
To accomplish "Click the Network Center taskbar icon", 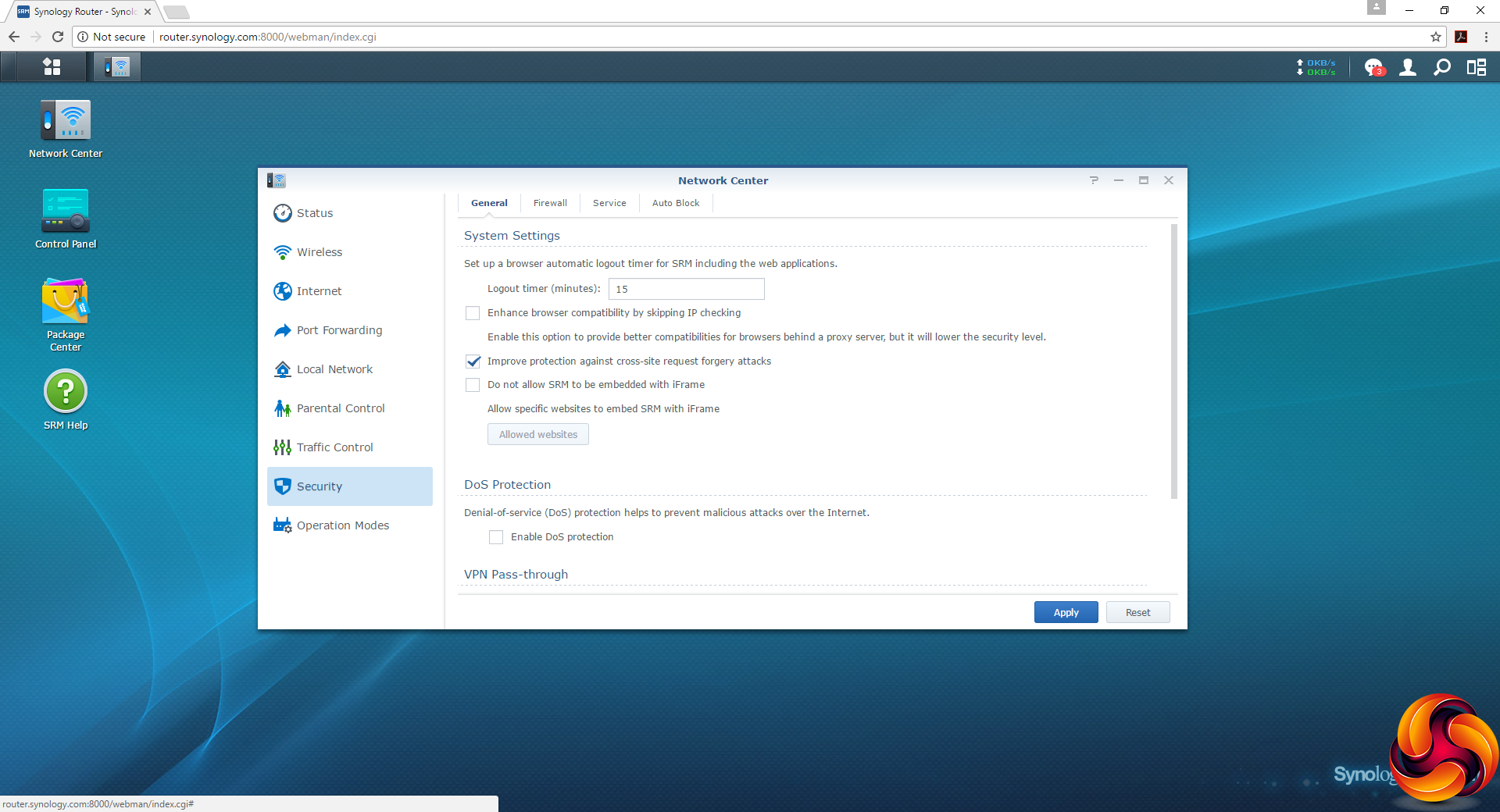I will 117,67.
